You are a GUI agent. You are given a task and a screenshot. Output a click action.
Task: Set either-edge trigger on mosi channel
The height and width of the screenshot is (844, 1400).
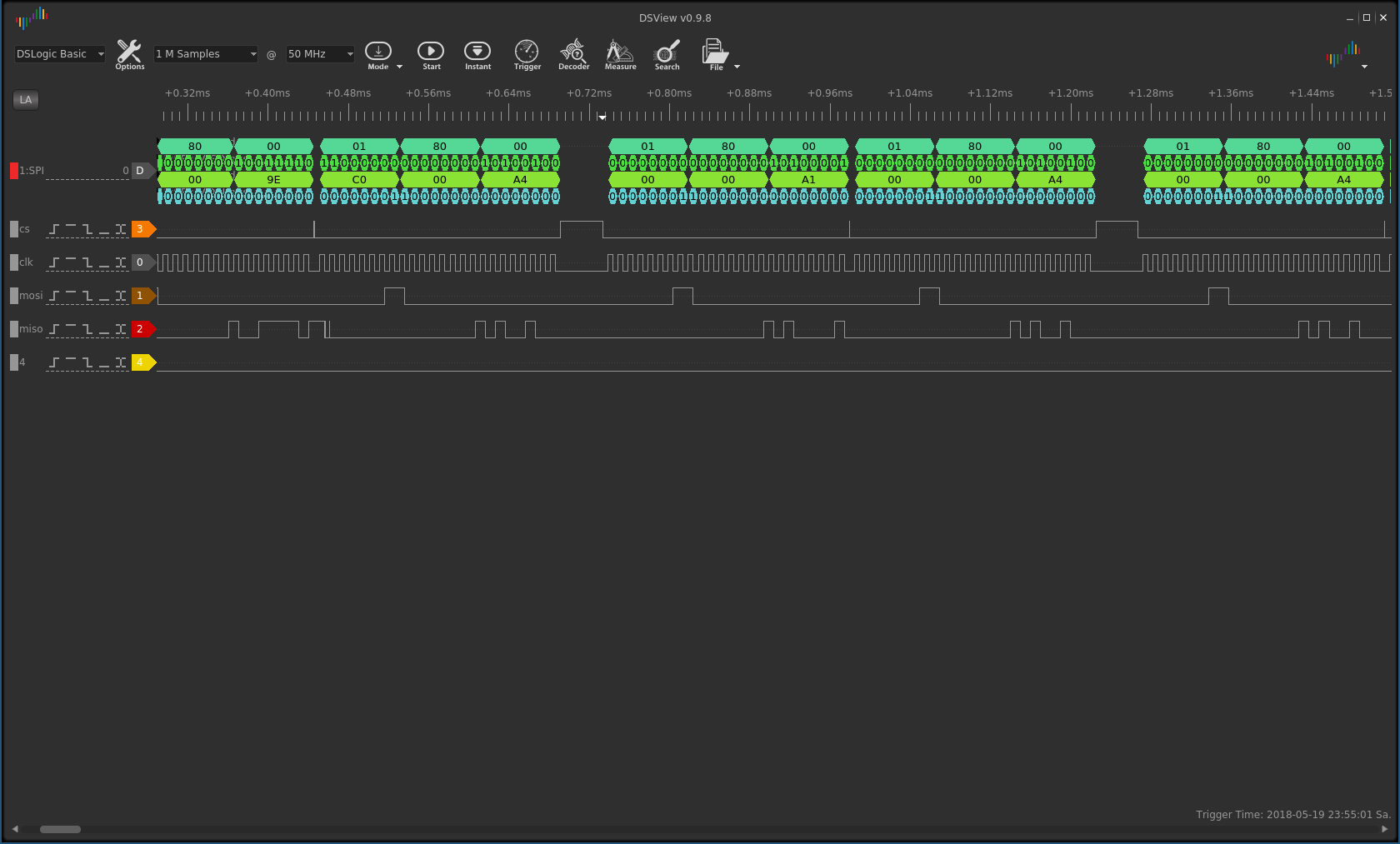[x=121, y=296]
